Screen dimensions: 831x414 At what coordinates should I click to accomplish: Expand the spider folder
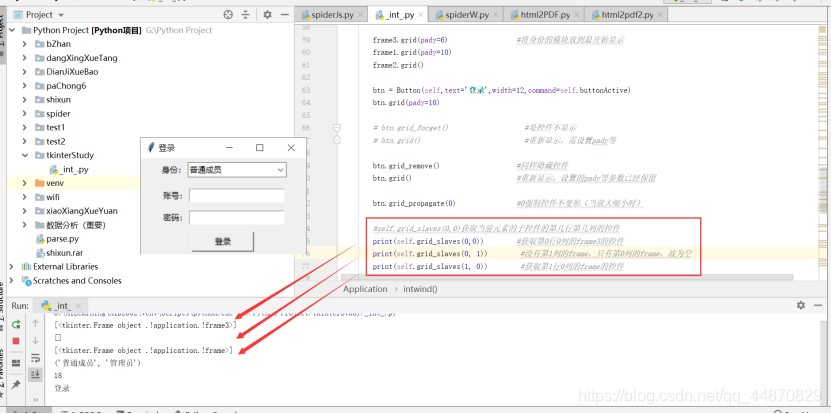[24, 113]
